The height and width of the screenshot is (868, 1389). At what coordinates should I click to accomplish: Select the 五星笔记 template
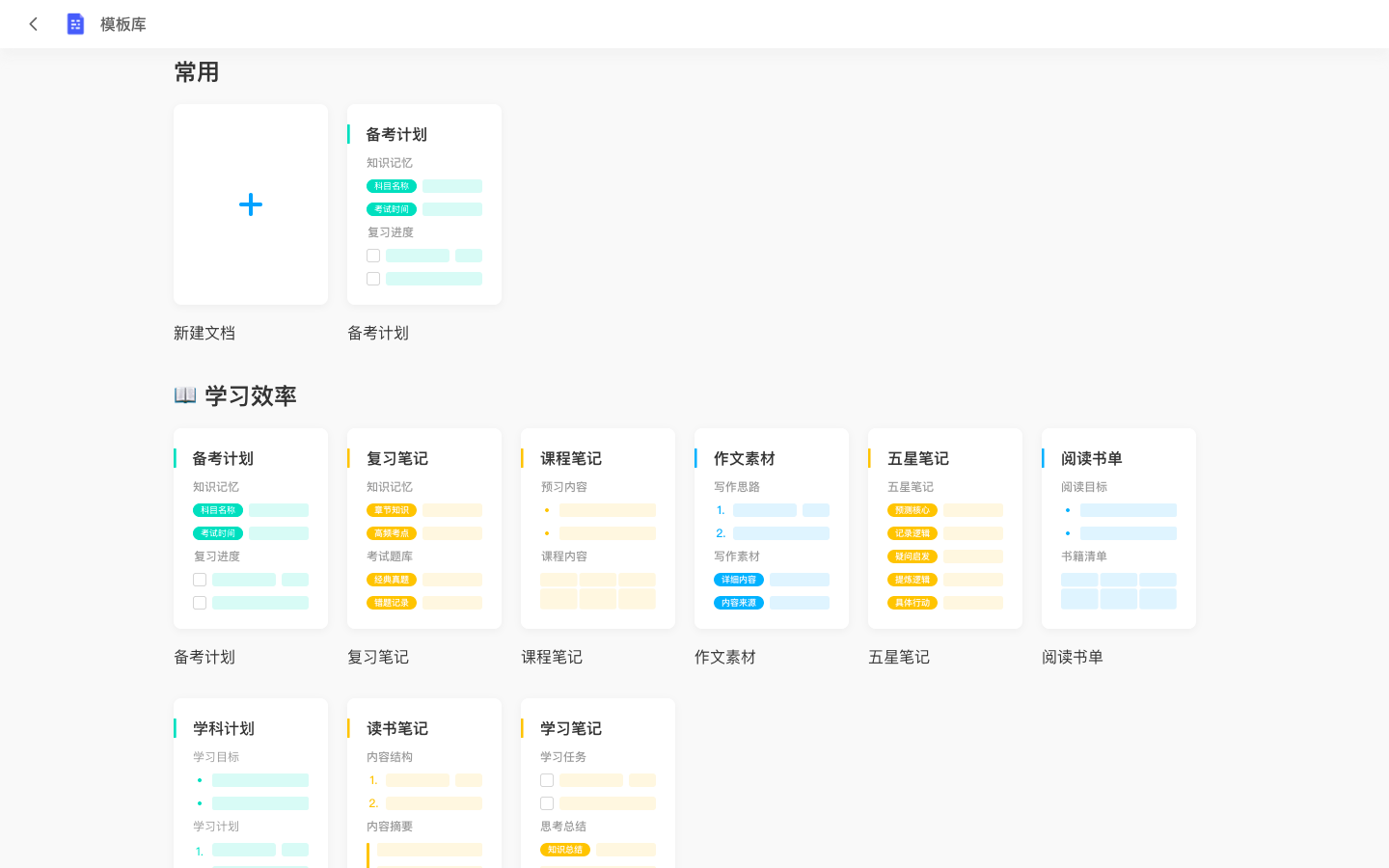click(945, 529)
